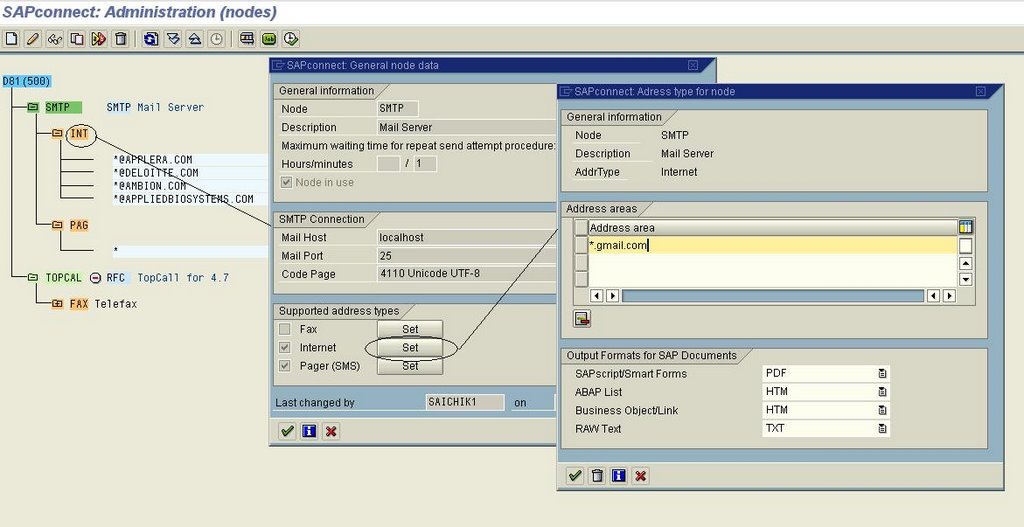The image size is (1024, 527).
Task: Select *@DELOITTE.COM tree entry
Action: tap(155, 172)
